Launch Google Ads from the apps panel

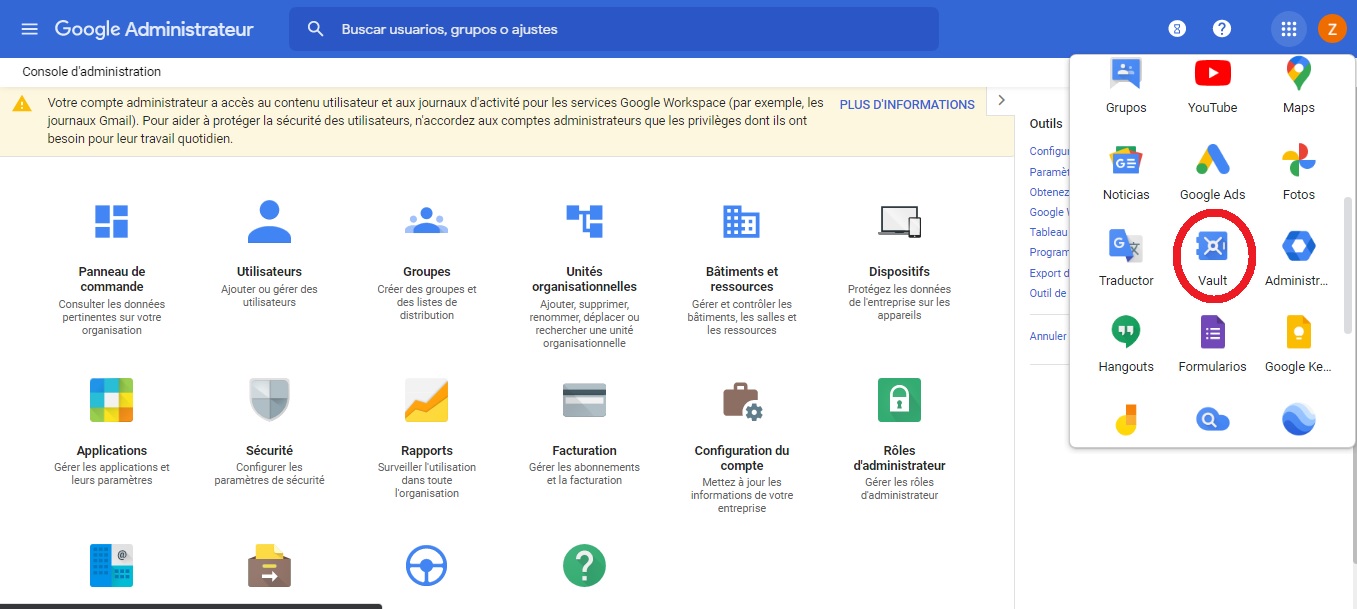point(1212,171)
